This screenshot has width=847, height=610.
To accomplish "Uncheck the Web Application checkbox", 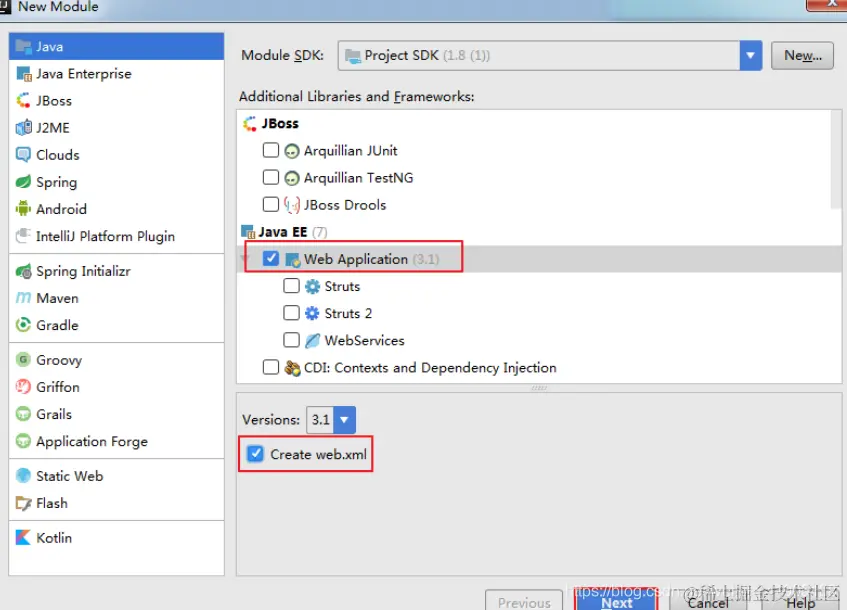I will (271, 258).
